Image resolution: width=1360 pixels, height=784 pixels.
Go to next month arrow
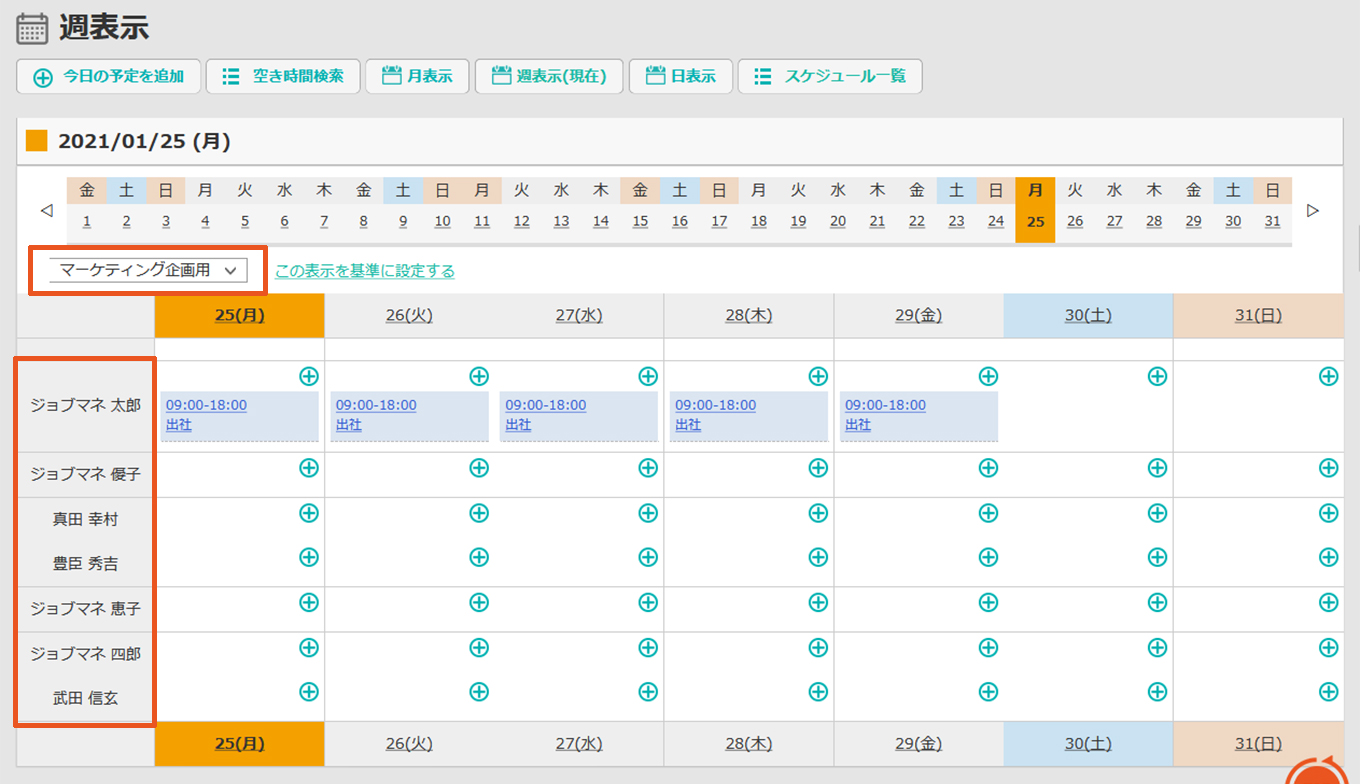click(x=1313, y=211)
